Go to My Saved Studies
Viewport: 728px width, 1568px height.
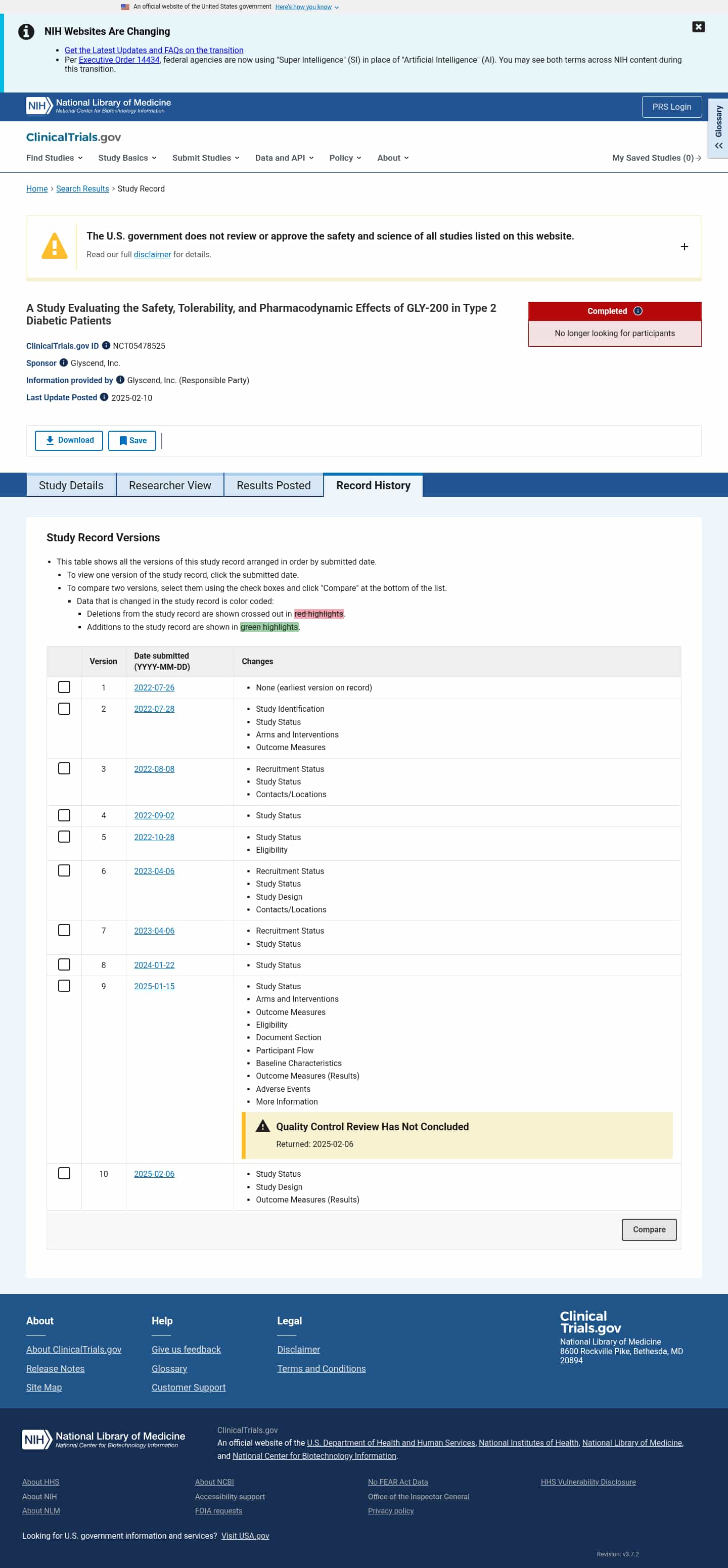656,158
